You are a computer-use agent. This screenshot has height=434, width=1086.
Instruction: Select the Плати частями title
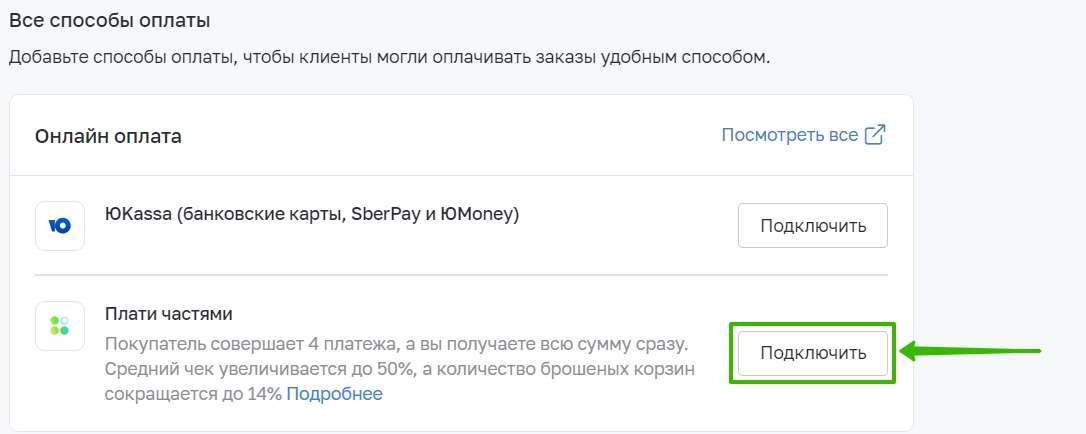click(x=169, y=314)
